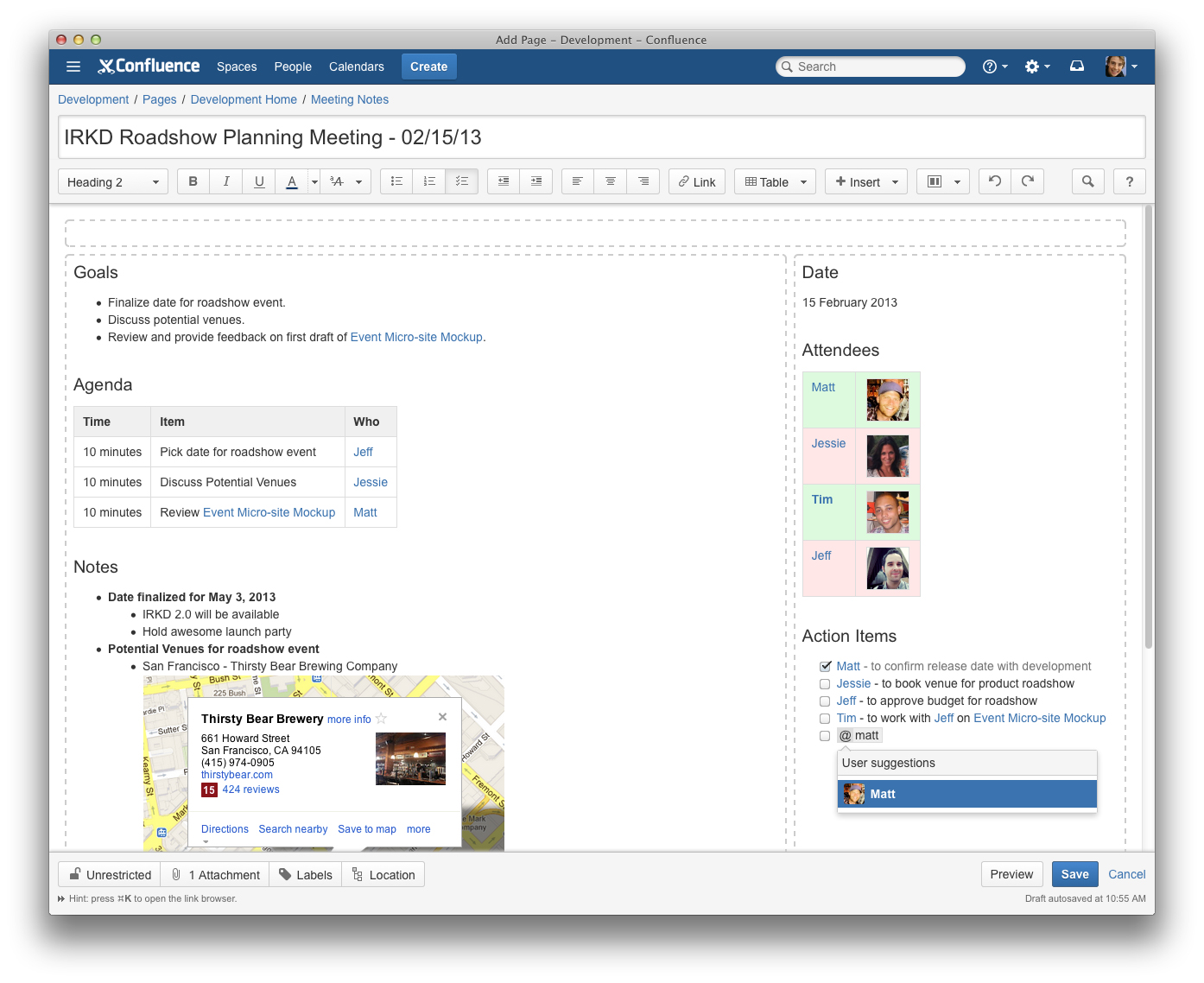Apply text color with the A button
1204x983 pixels.
(292, 181)
